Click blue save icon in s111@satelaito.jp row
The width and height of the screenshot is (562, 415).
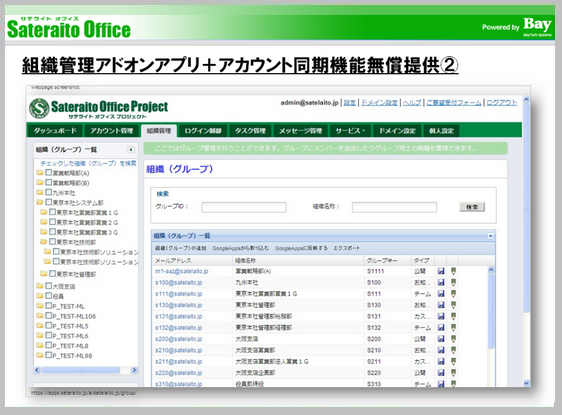441,294
